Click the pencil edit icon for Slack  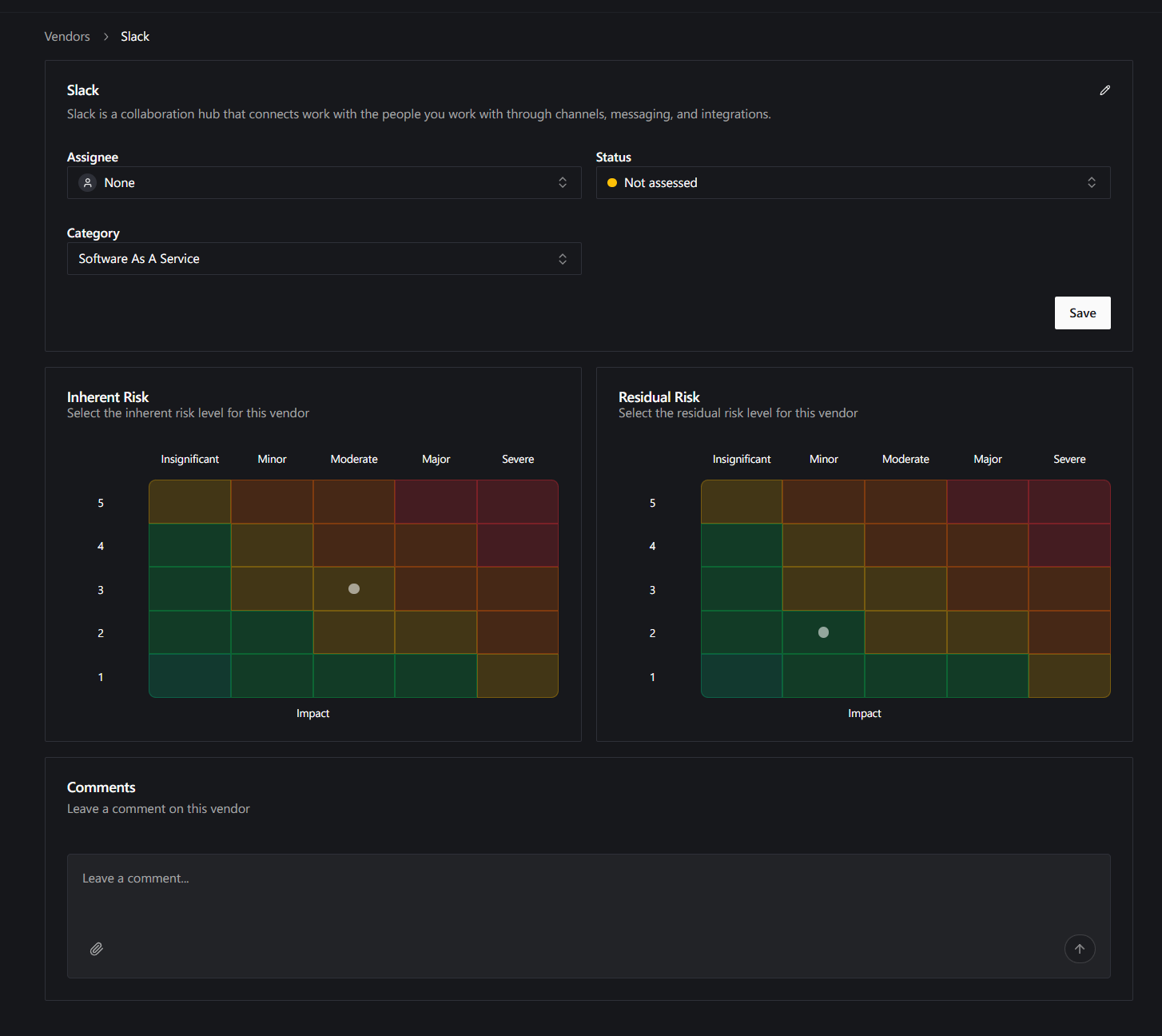(1104, 90)
